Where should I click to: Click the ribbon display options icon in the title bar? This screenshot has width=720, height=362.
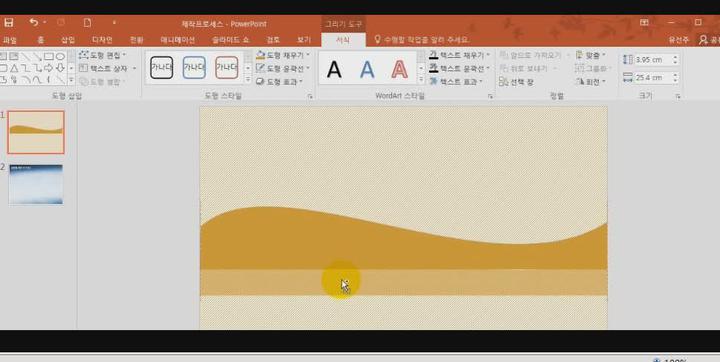[644, 23]
